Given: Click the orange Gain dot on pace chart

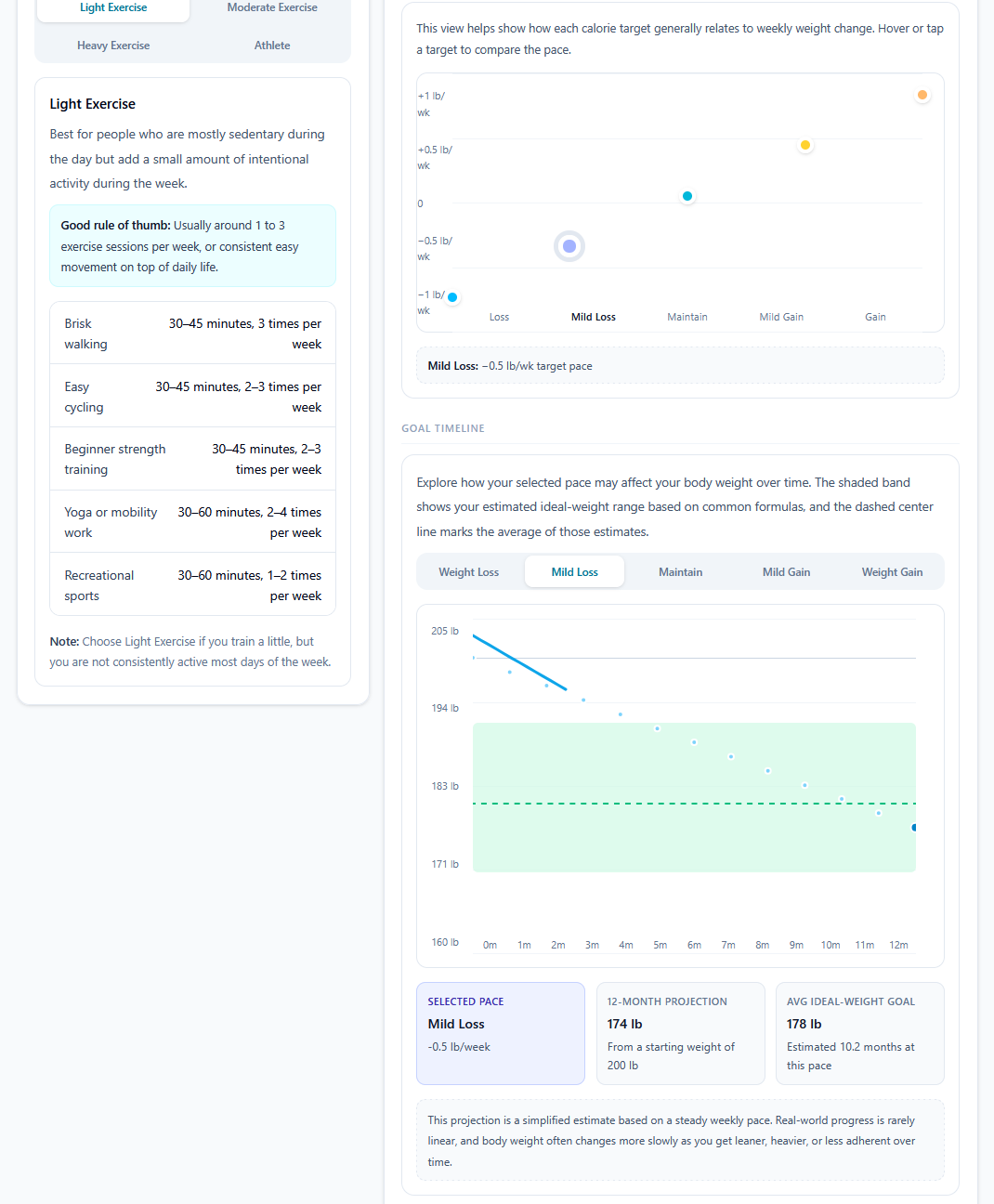Looking at the screenshot, I should coord(922,95).
